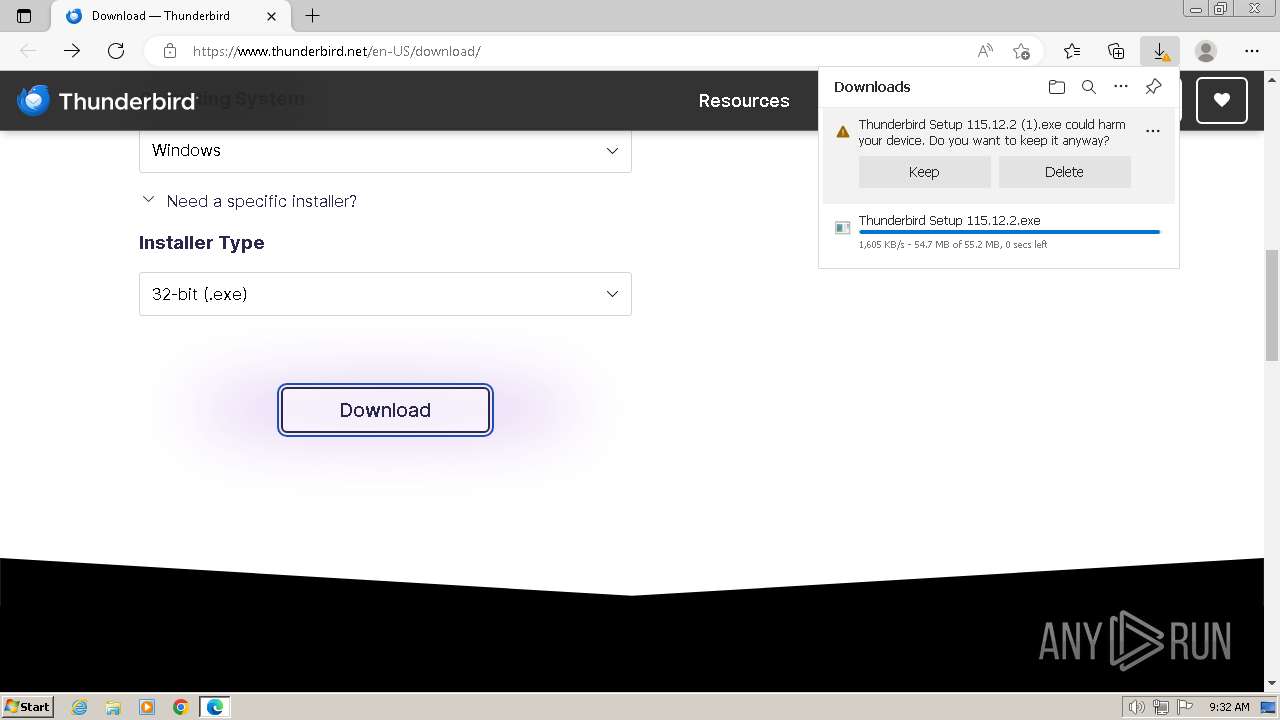Go forward in browser history

click(x=72, y=51)
